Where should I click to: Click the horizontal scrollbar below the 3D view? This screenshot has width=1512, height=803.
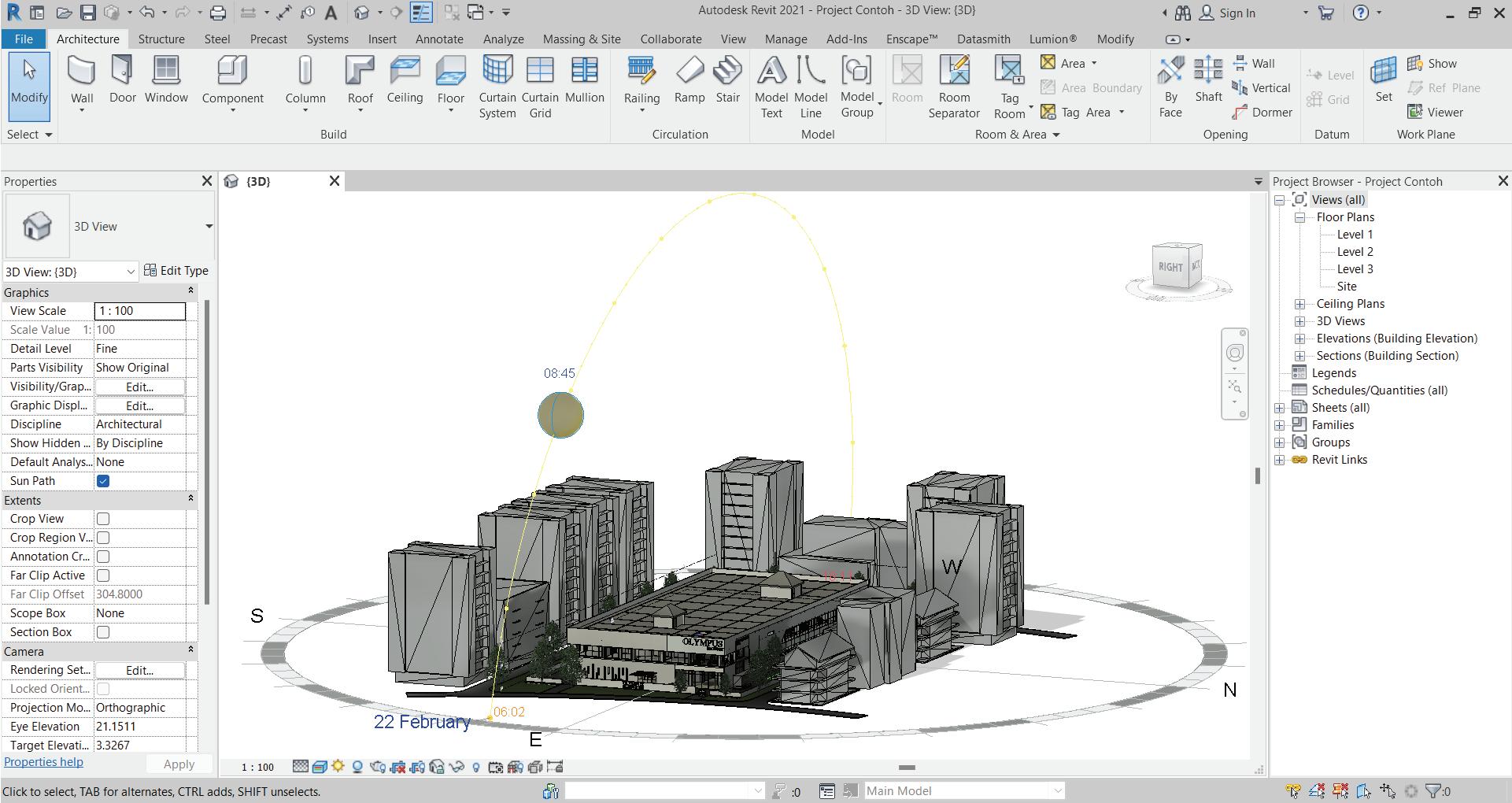point(907,768)
